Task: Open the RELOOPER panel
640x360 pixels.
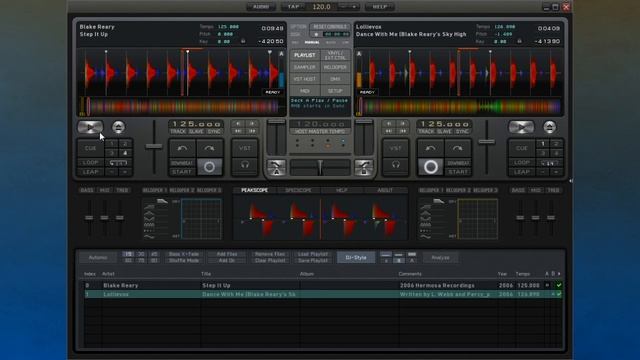Action: click(x=335, y=67)
